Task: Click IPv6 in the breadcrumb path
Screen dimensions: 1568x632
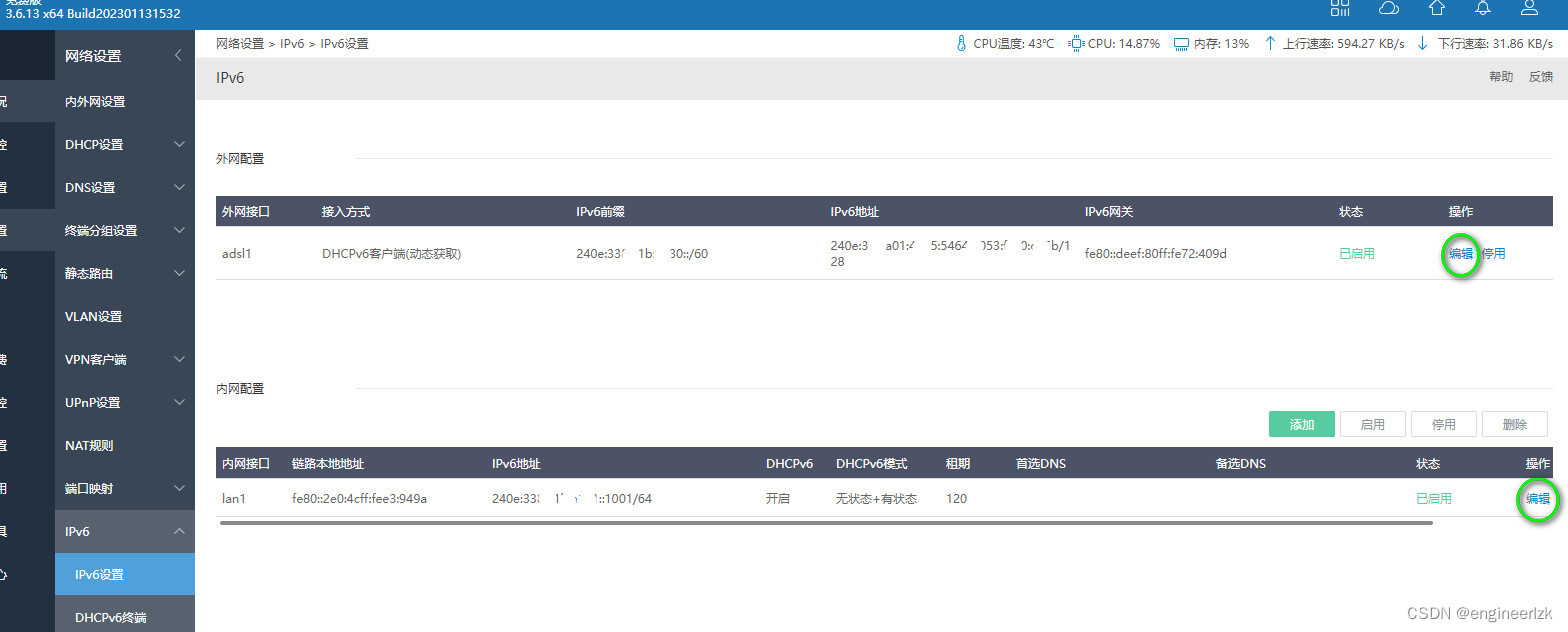Action: point(292,44)
